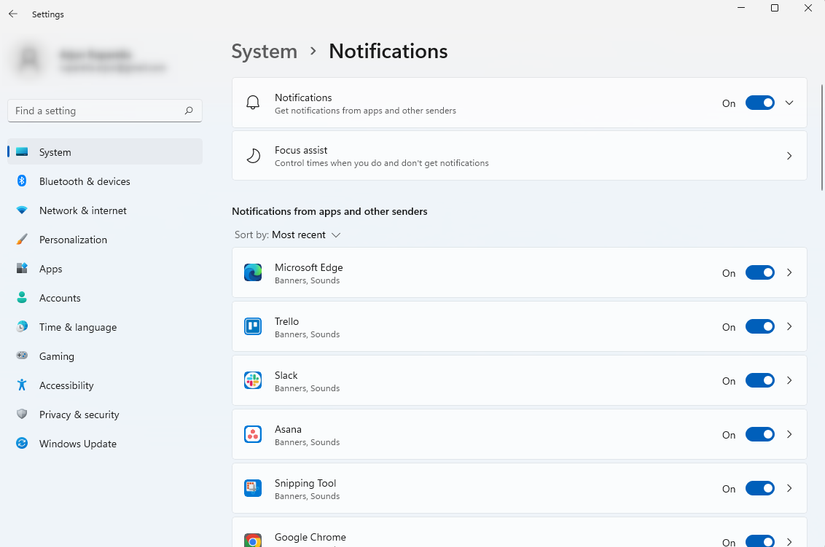Click the Trello app icon
This screenshot has width=825, height=547.
[253, 327]
